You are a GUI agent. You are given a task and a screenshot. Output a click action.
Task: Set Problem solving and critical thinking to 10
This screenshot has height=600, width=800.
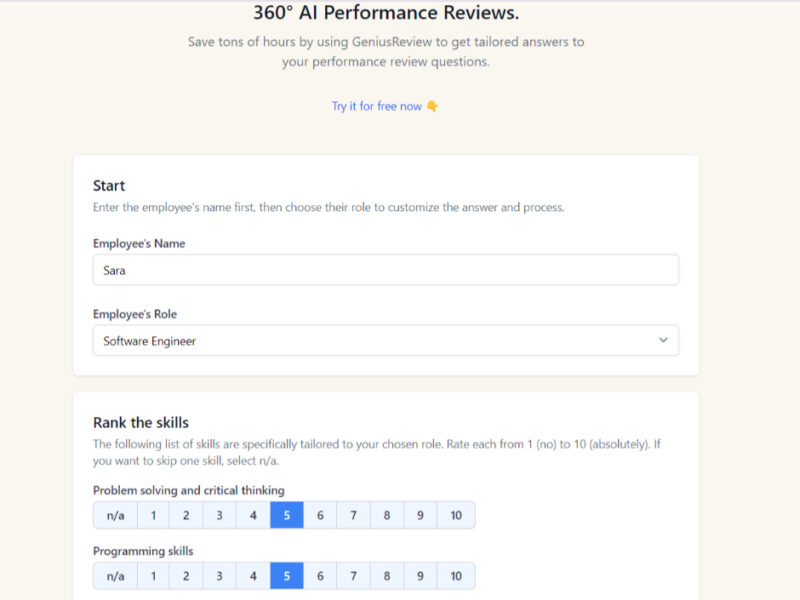point(456,515)
